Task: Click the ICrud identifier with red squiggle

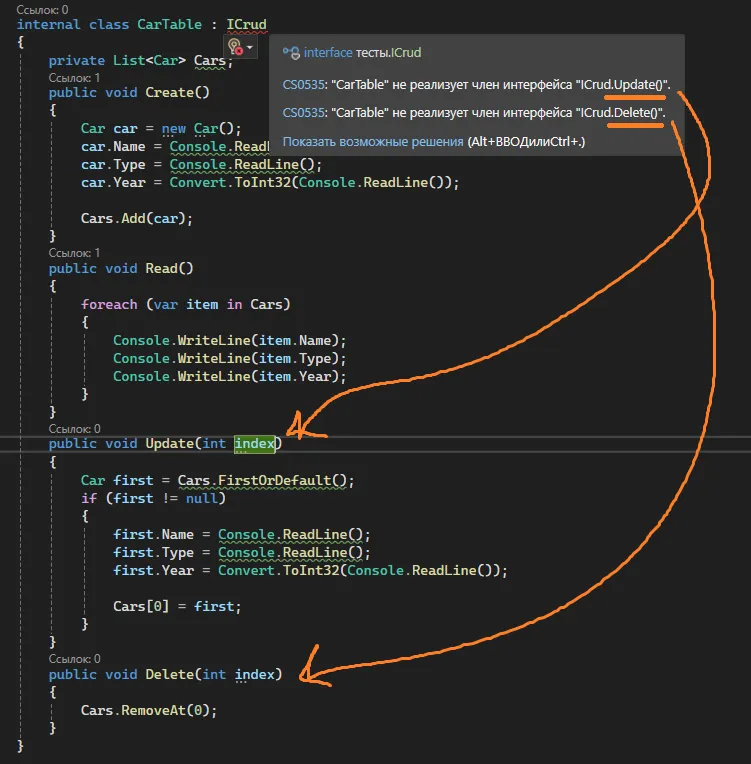Action: click(x=247, y=24)
